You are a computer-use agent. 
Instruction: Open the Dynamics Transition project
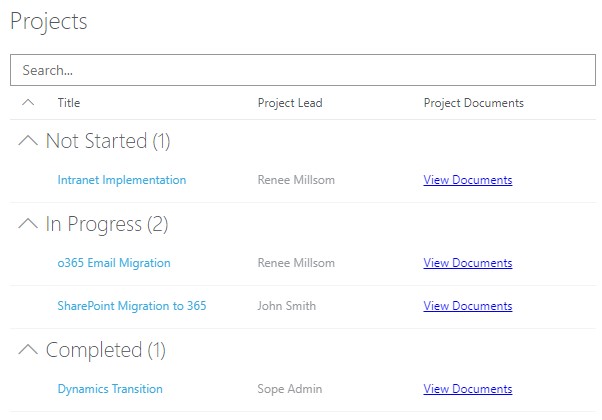(x=110, y=389)
